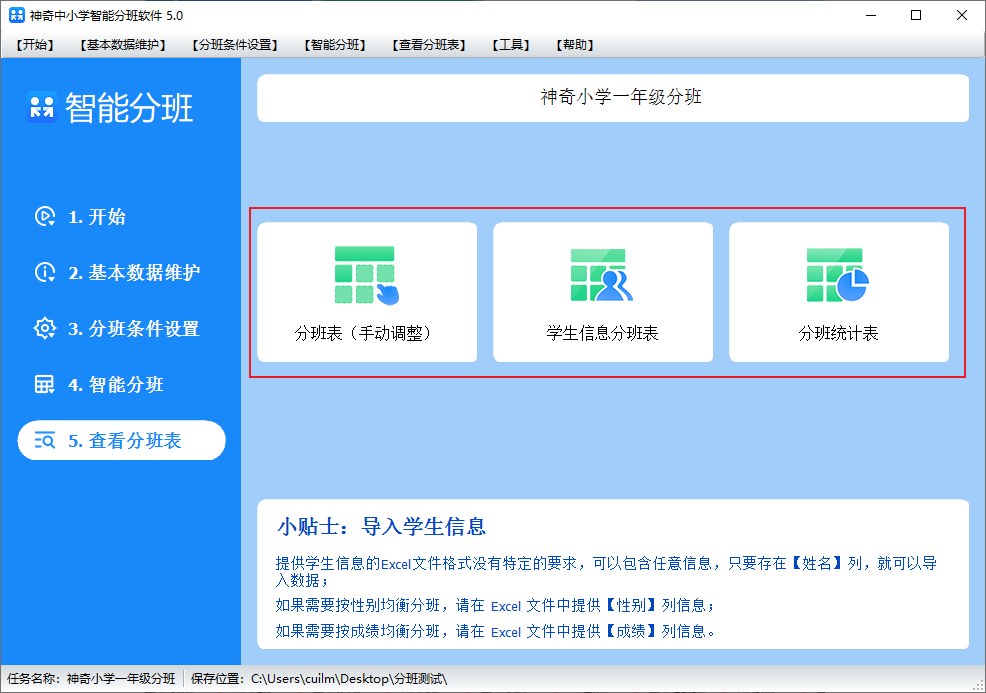
Task: Open the 【开始】 menu
Action: coord(35,45)
